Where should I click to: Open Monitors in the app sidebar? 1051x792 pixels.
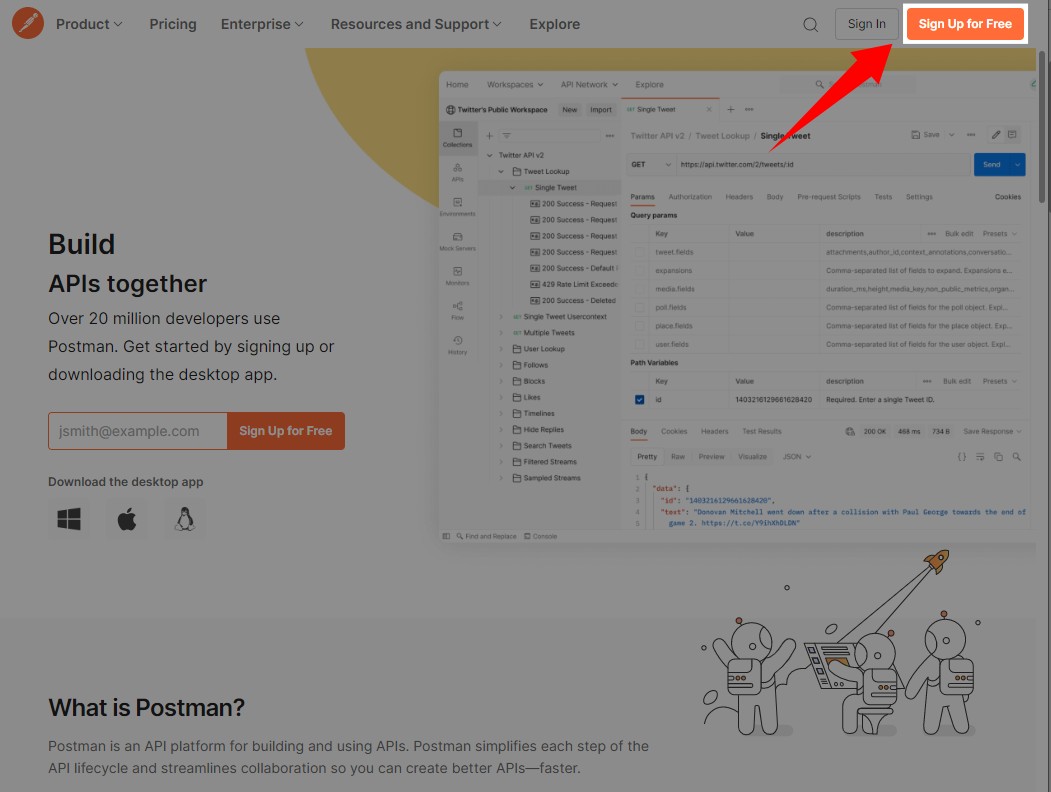[458, 276]
